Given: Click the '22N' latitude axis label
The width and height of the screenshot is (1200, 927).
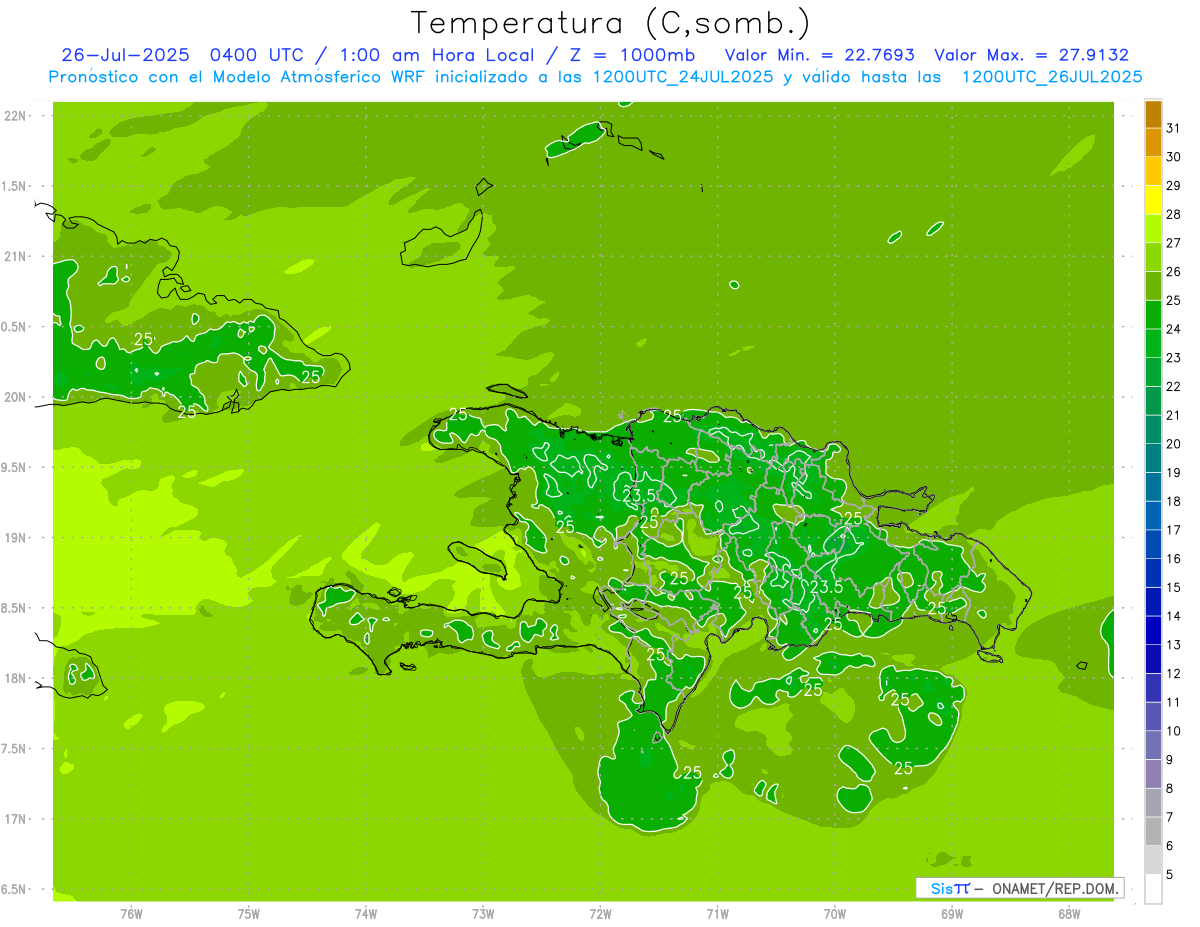Looking at the screenshot, I should (17, 116).
